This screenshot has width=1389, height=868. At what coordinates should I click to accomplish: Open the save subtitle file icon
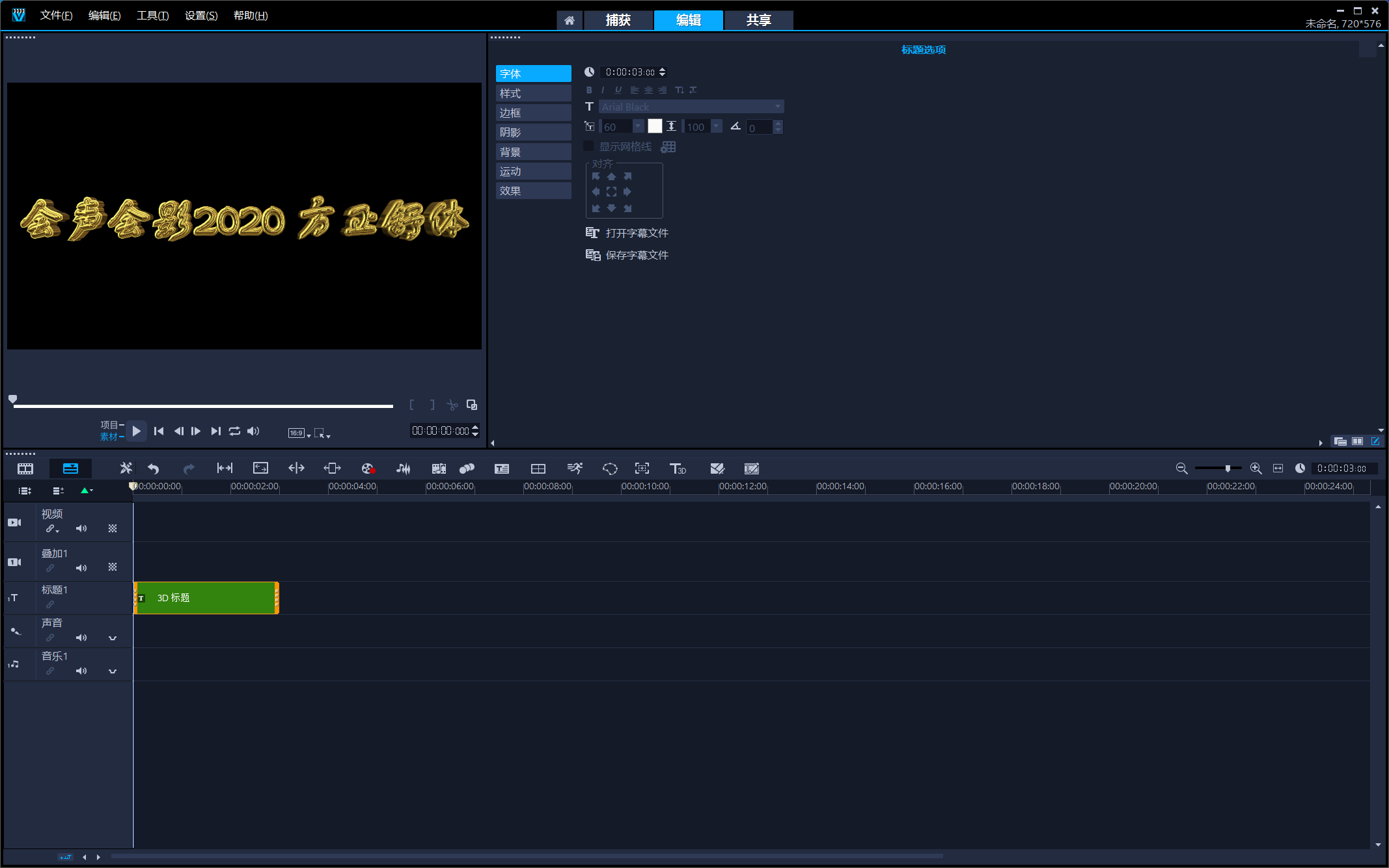593,255
